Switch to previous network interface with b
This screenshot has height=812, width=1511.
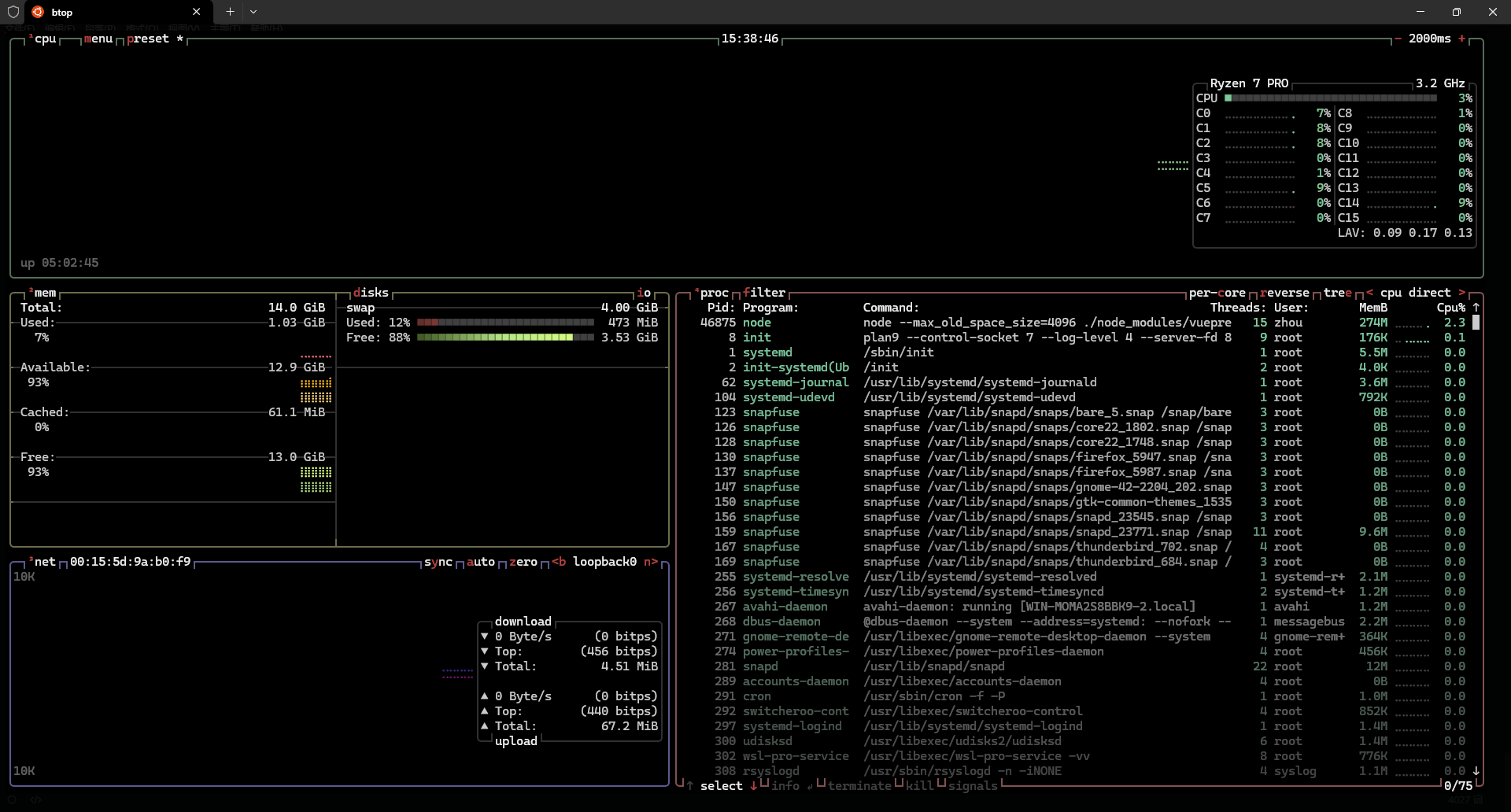559,562
